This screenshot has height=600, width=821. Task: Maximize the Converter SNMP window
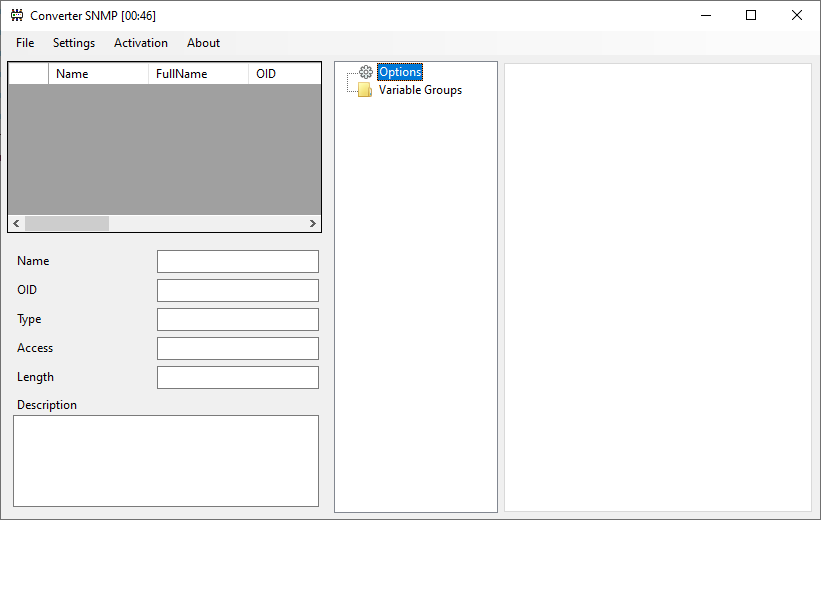tap(751, 15)
